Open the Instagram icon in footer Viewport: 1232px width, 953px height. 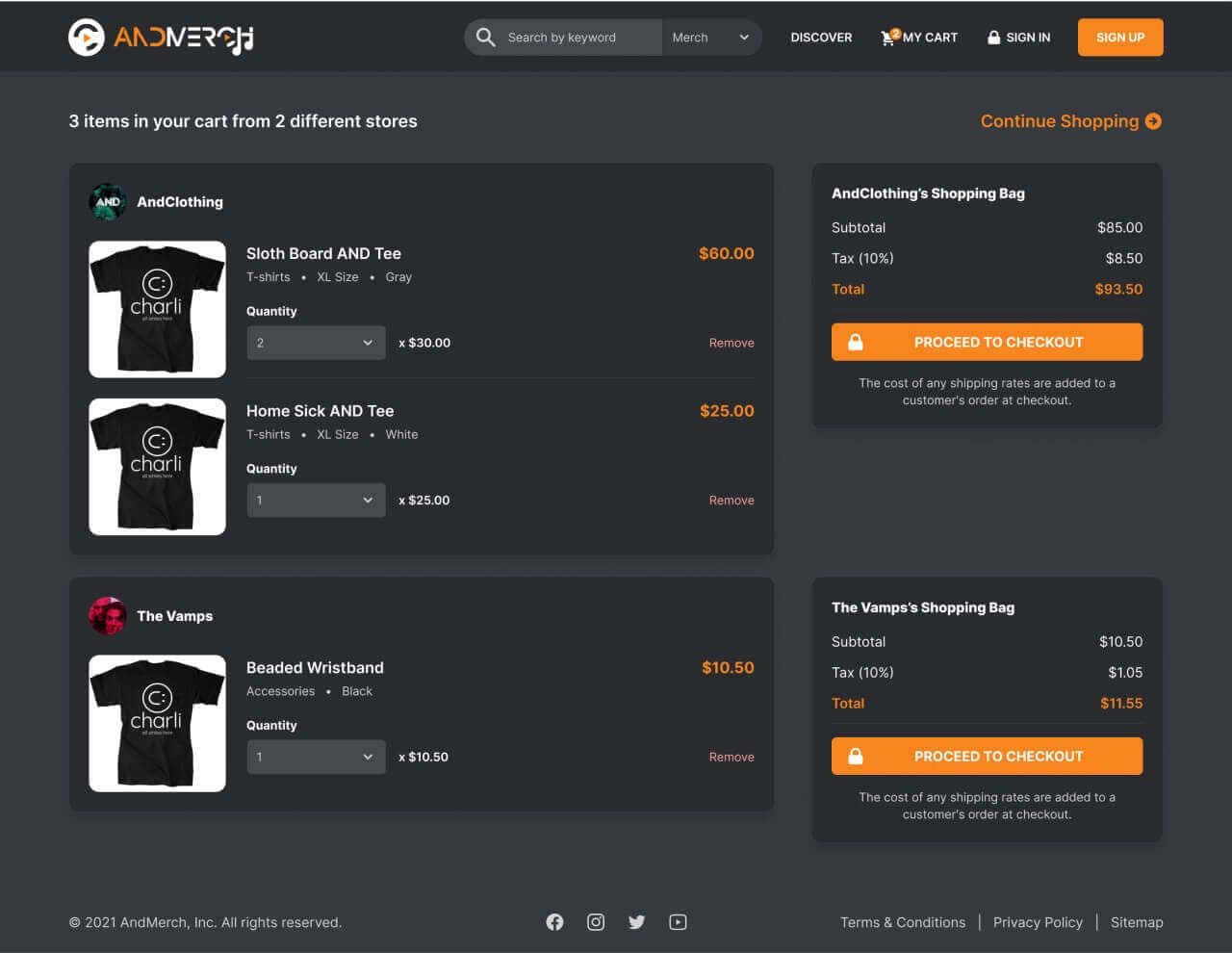(x=596, y=922)
